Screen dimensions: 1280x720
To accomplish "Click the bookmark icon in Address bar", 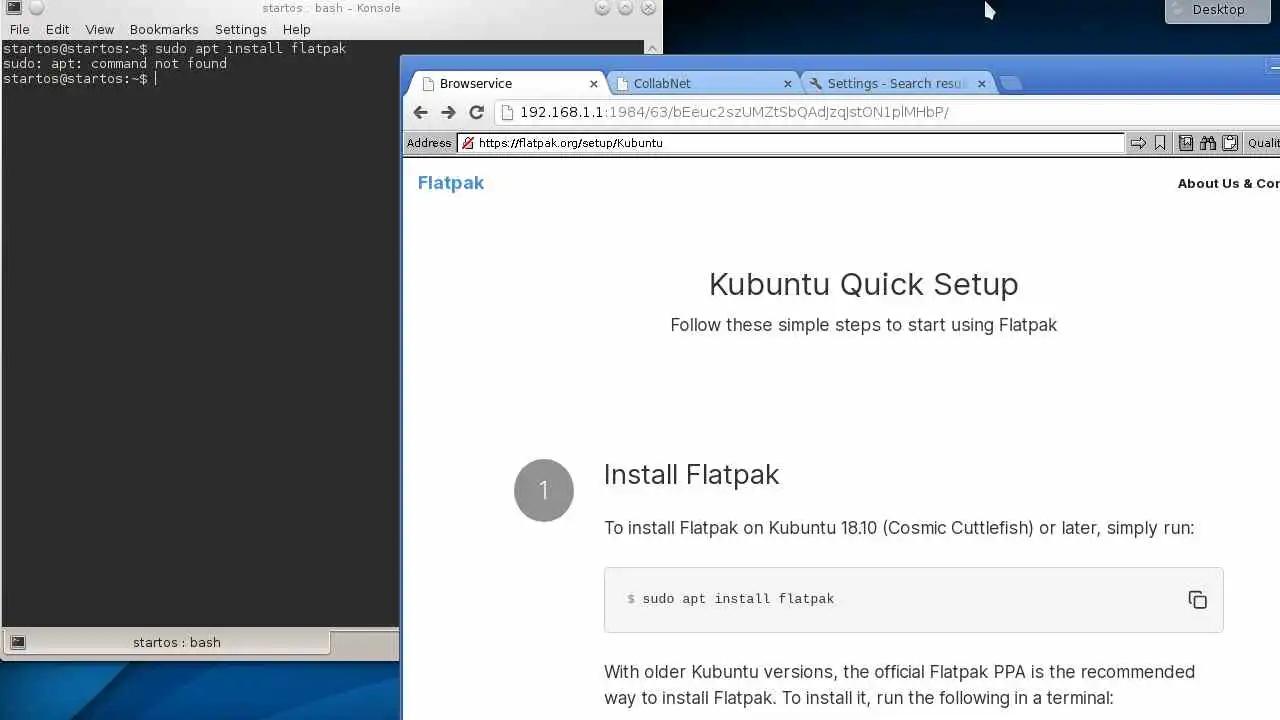I will pos(1160,143).
